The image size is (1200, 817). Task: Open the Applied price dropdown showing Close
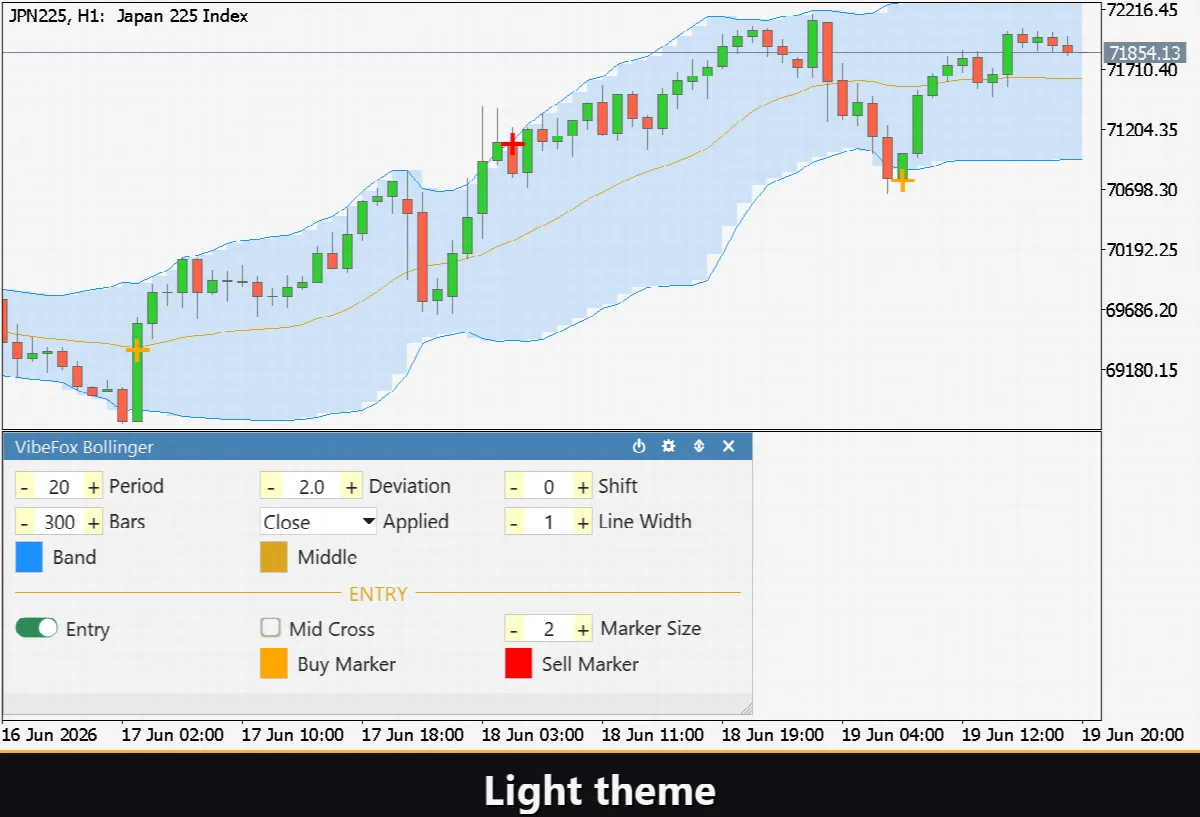(x=319, y=521)
